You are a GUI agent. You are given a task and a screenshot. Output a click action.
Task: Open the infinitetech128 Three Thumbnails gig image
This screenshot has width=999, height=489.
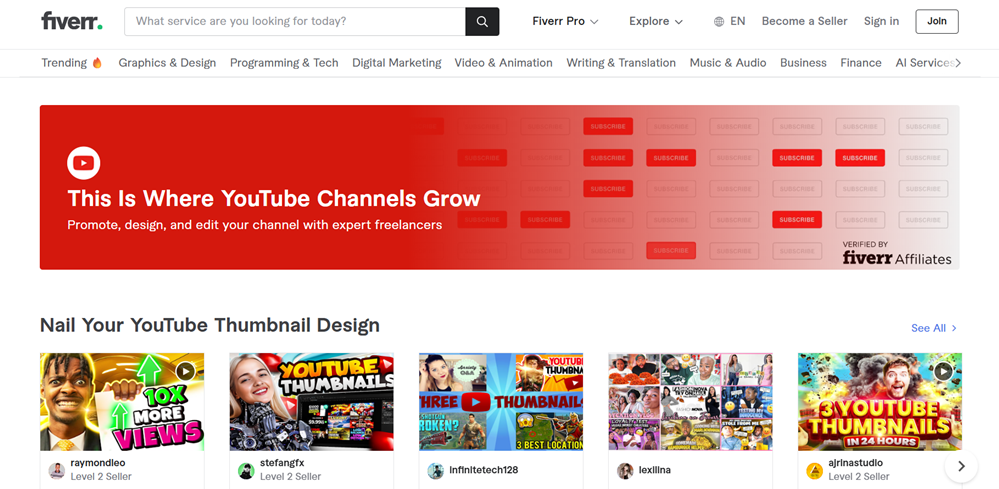point(501,402)
